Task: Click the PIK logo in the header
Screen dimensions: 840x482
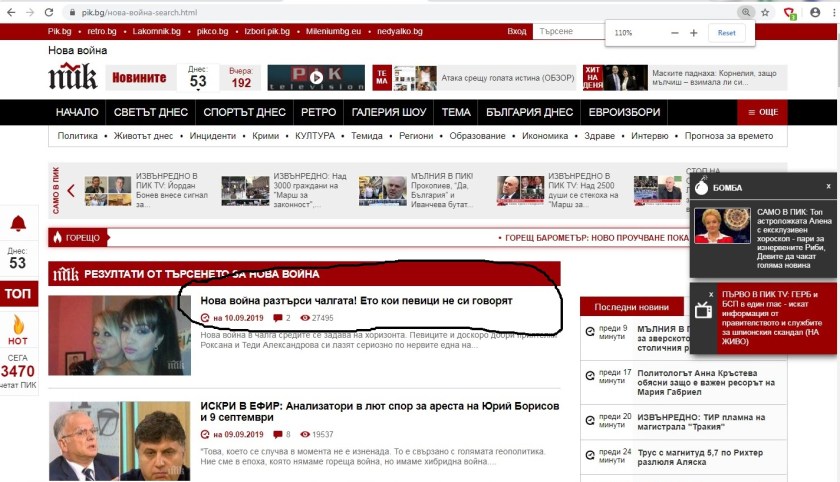Action: point(73,77)
